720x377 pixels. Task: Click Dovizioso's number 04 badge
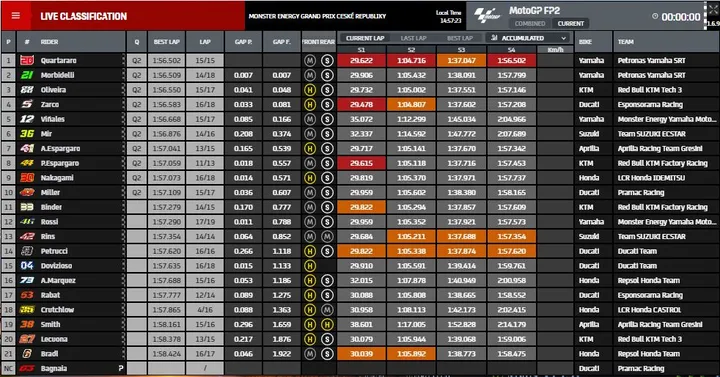pos(27,266)
